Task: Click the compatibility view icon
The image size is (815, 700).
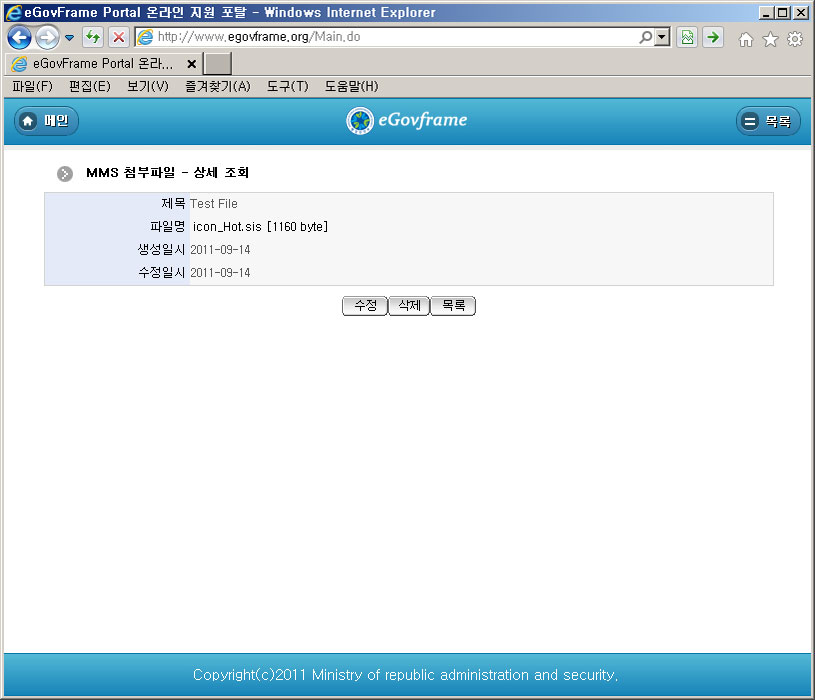Action: point(687,37)
